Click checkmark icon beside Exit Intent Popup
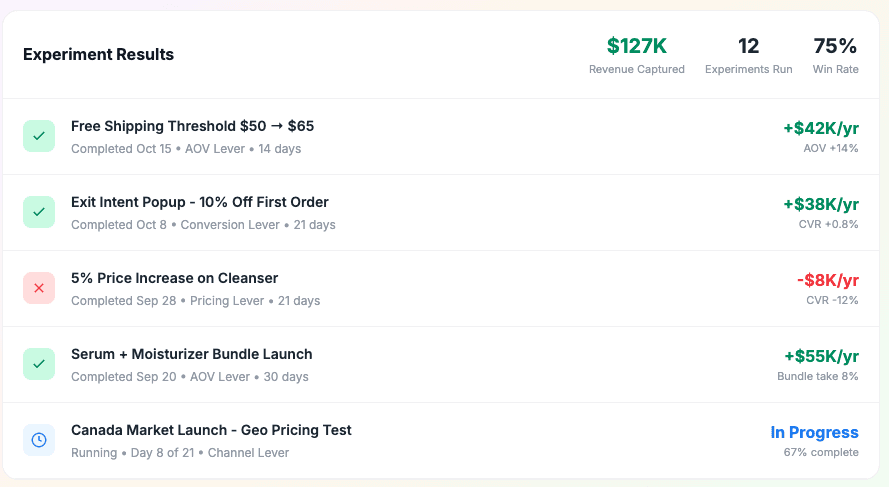 (39, 212)
